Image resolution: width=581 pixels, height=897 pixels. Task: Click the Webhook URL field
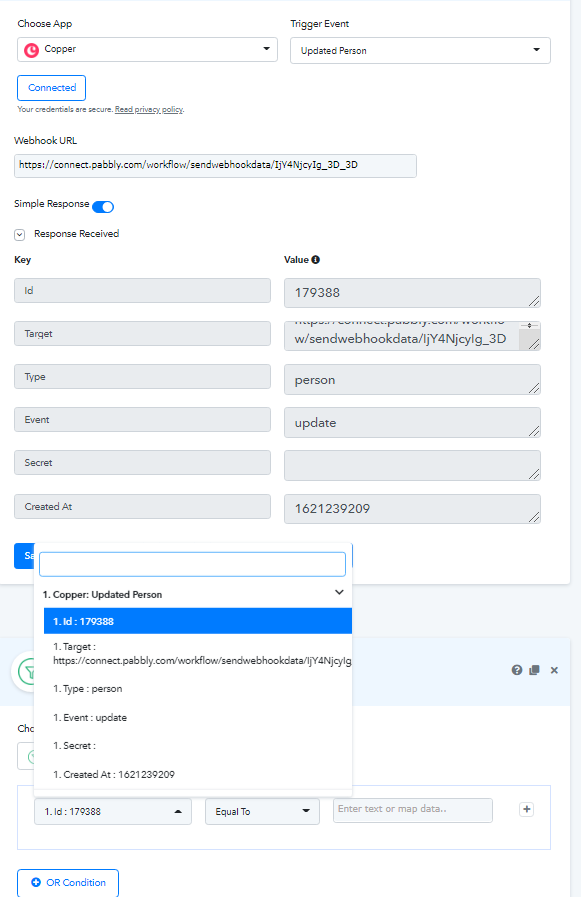pos(215,165)
